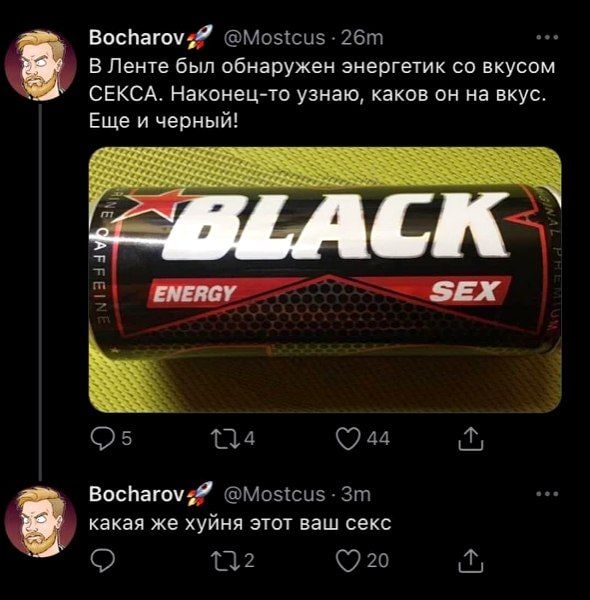Retweet the first tweet showing 4 retweets
Screen dimensions: 590x600
click(x=225, y=439)
